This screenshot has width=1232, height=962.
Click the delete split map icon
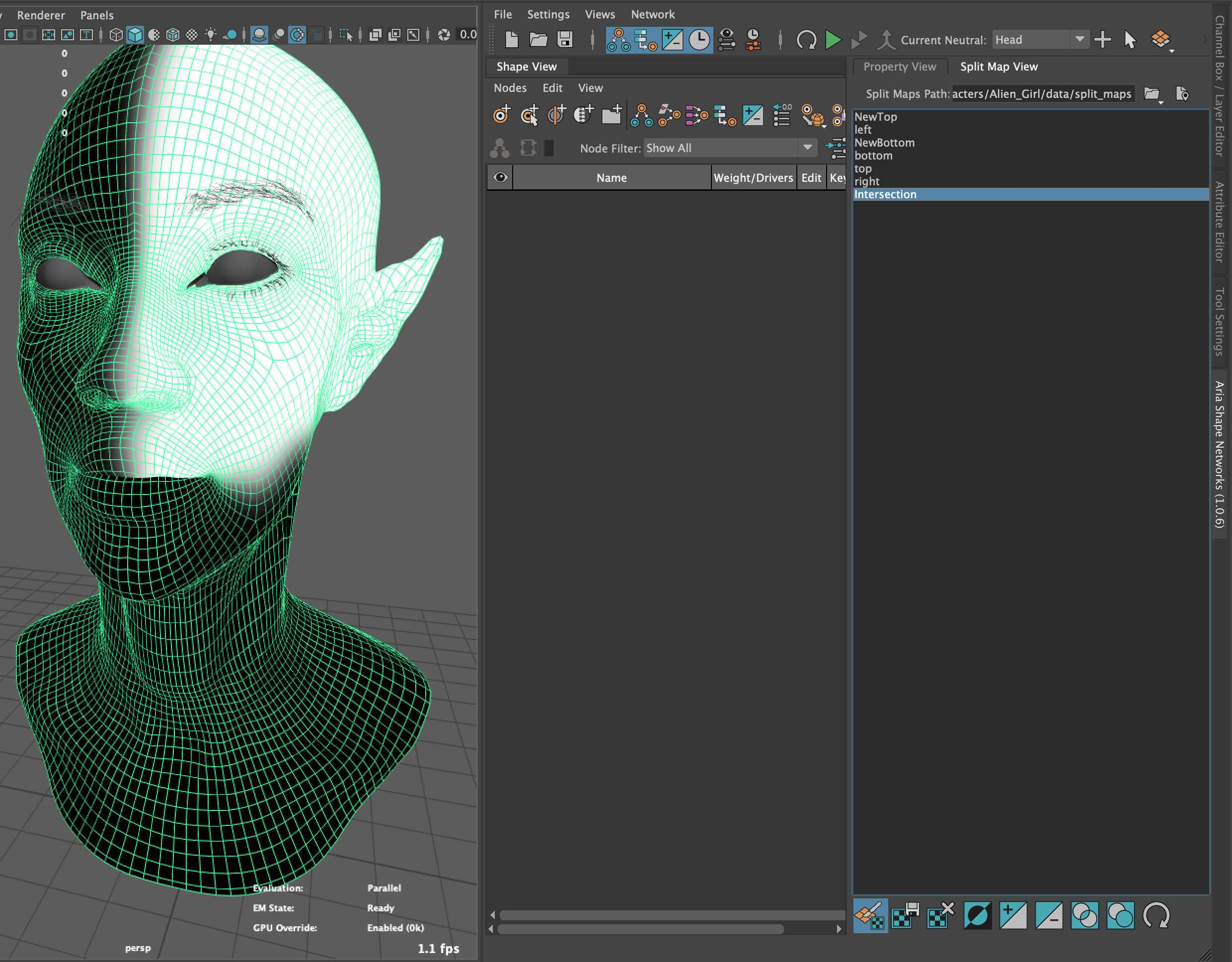click(x=941, y=915)
